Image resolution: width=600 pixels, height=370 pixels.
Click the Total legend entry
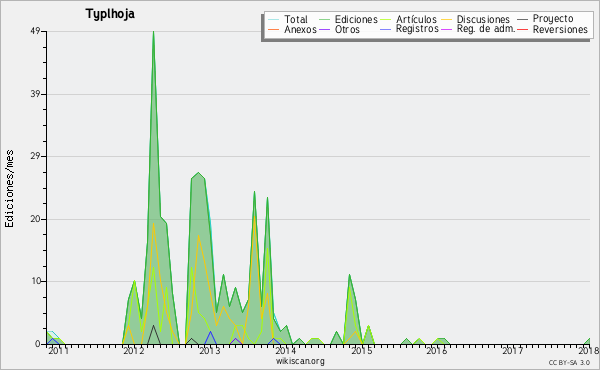point(288,19)
